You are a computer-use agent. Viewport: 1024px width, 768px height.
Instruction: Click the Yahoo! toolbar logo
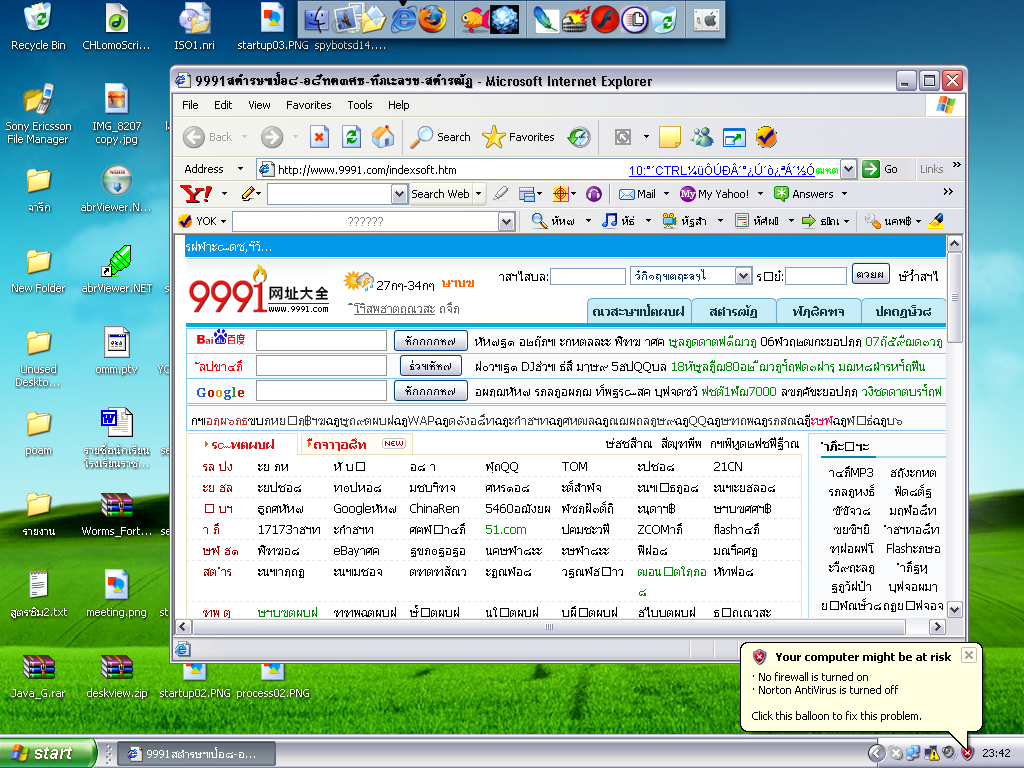[196, 194]
